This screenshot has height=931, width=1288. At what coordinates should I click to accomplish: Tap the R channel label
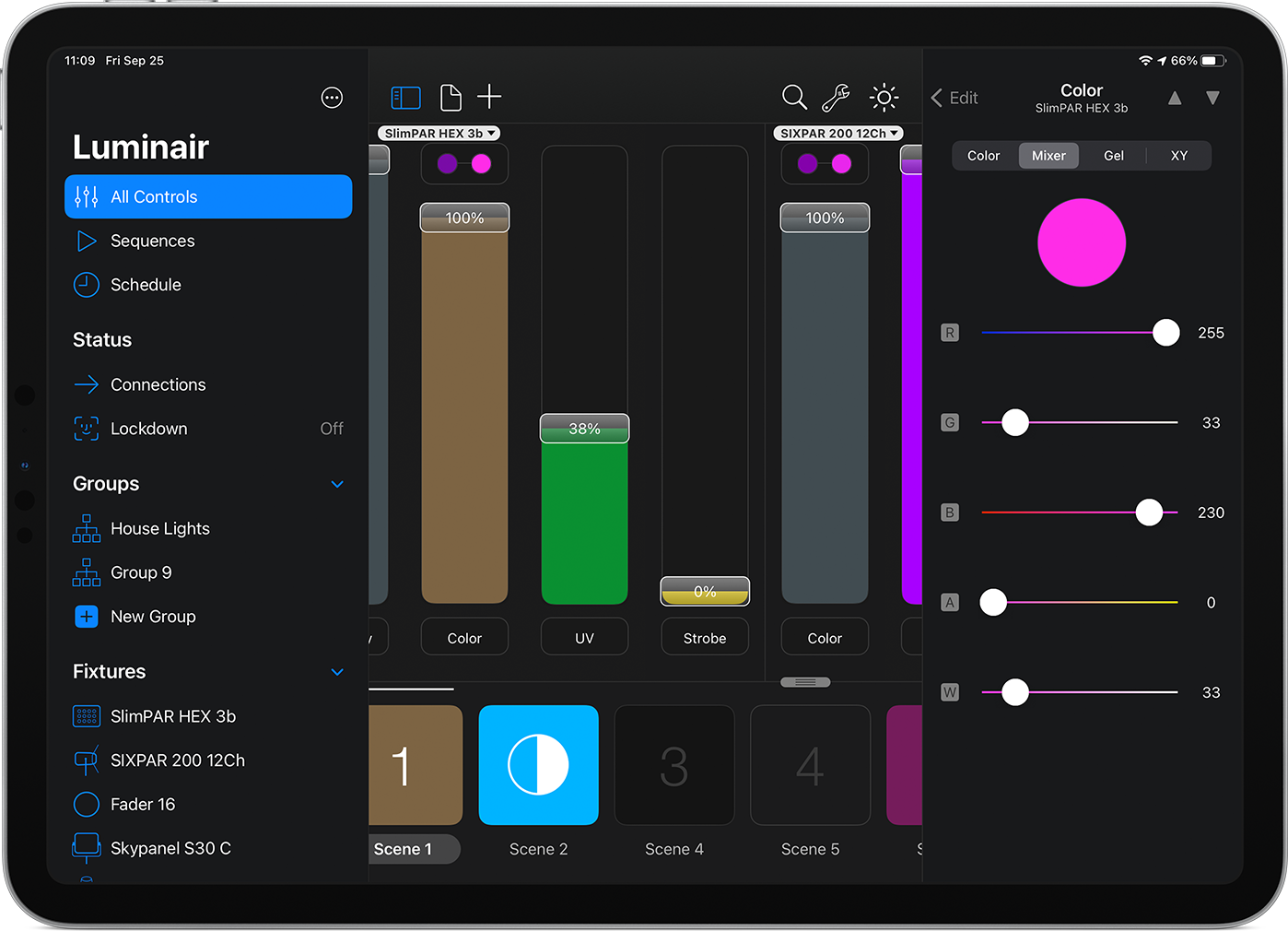pos(950,333)
